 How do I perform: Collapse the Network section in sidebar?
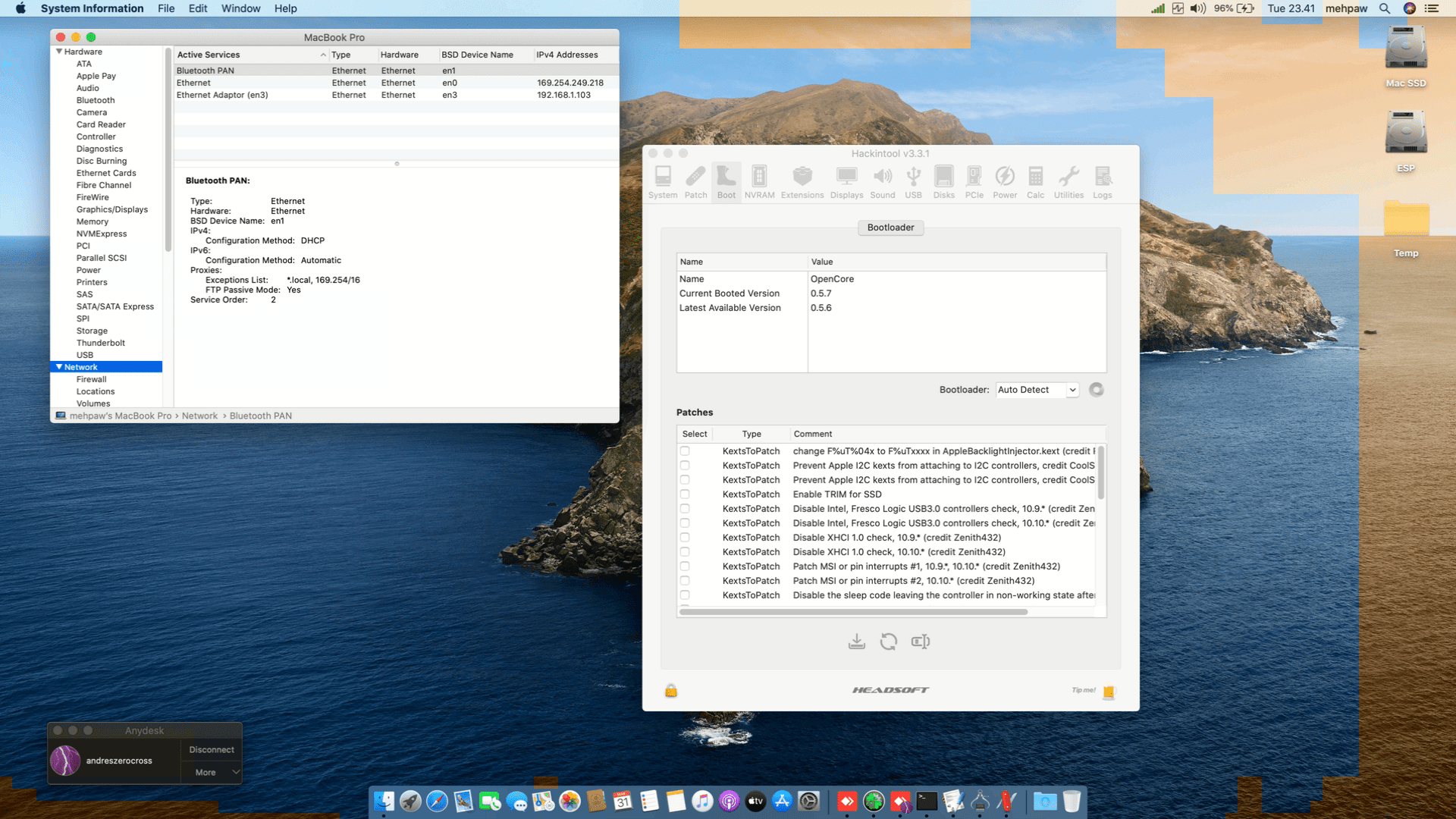[x=59, y=367]
